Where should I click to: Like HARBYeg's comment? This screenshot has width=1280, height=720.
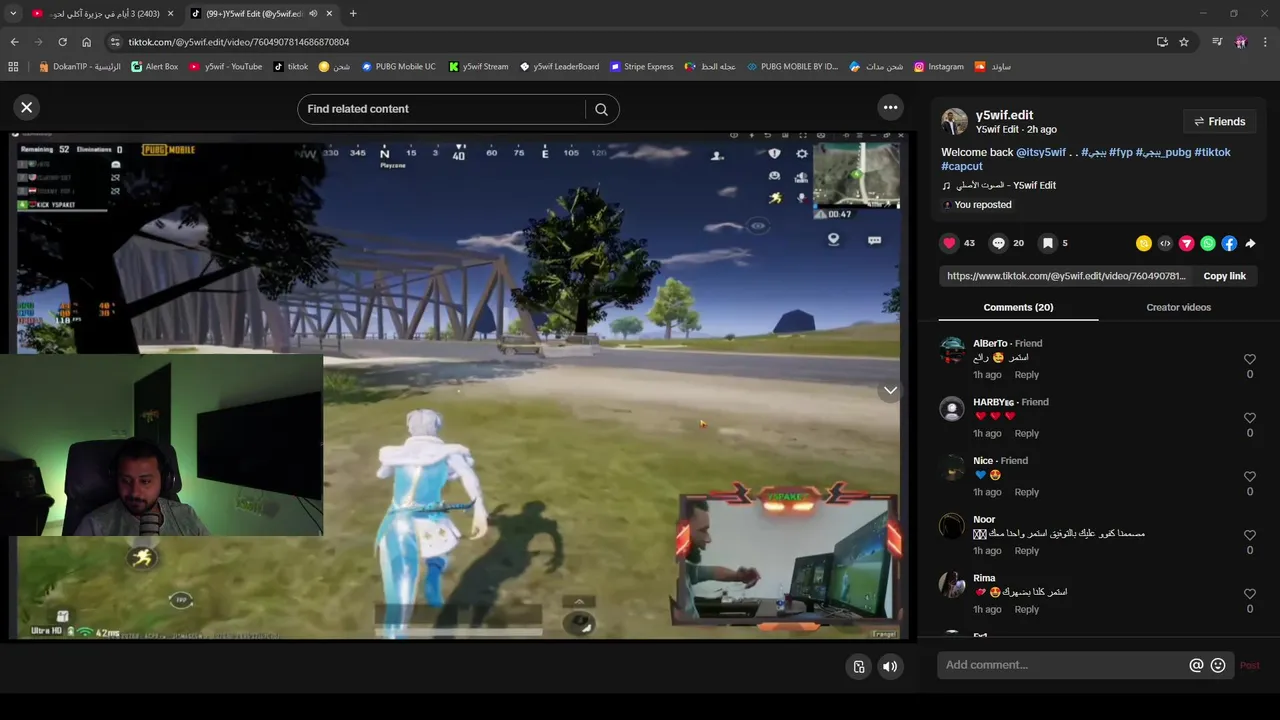1249,418
